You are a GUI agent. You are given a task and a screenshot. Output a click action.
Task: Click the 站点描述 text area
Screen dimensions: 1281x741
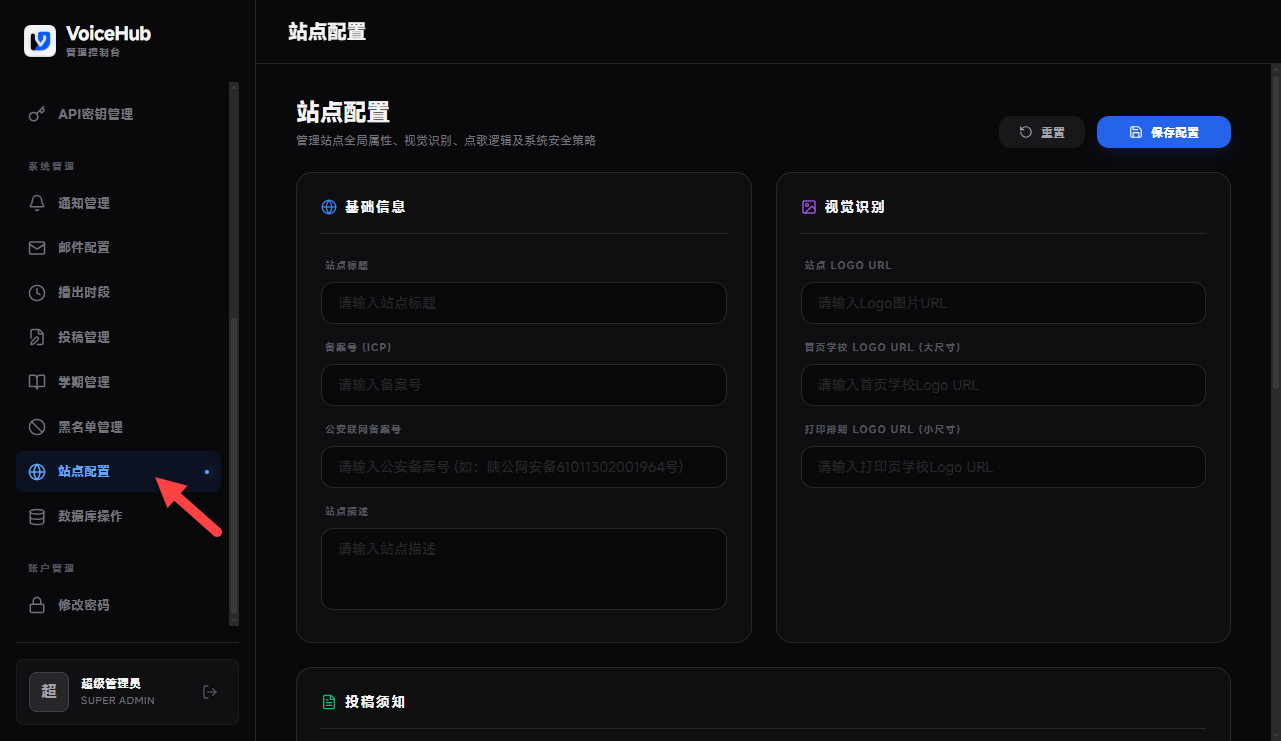coord(524,569)
